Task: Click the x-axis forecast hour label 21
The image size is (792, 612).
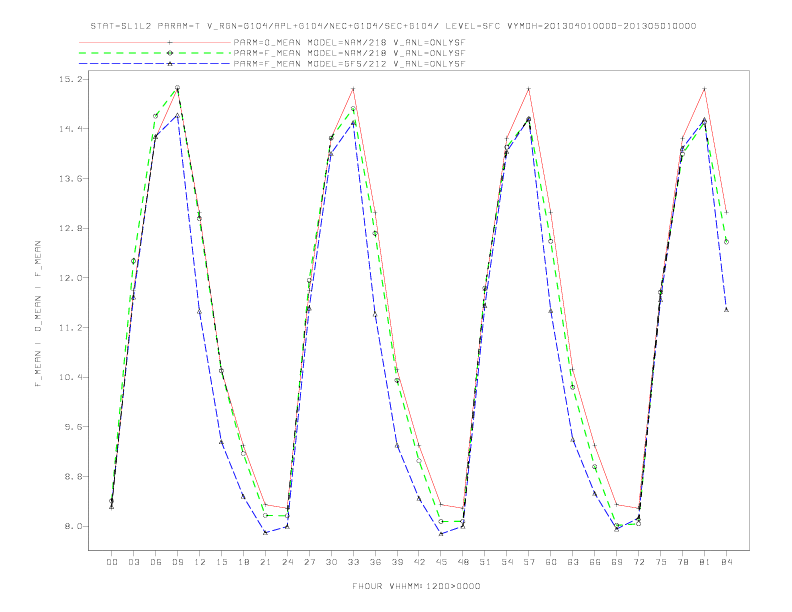Action: [x=265, y=562]
